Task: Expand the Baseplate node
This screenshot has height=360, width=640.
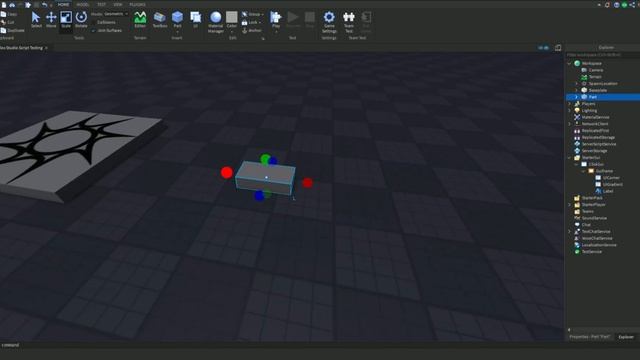Action: pos(576,90)
